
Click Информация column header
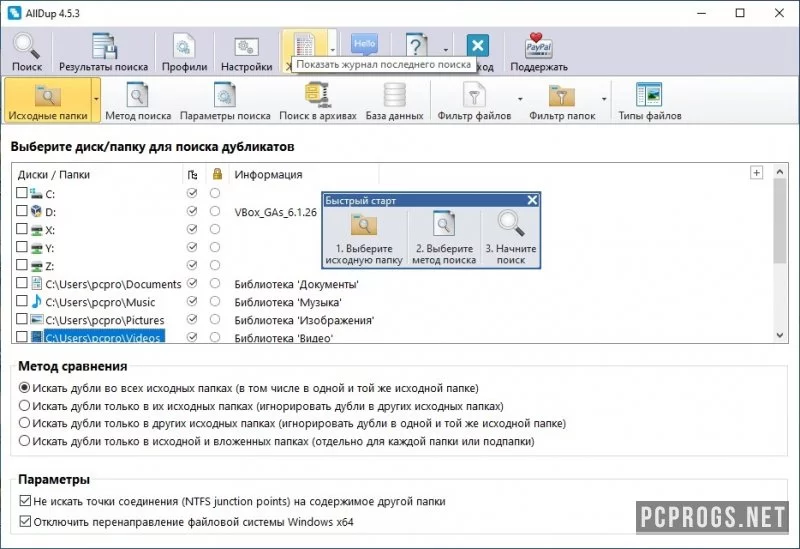[x=268, y=174]
